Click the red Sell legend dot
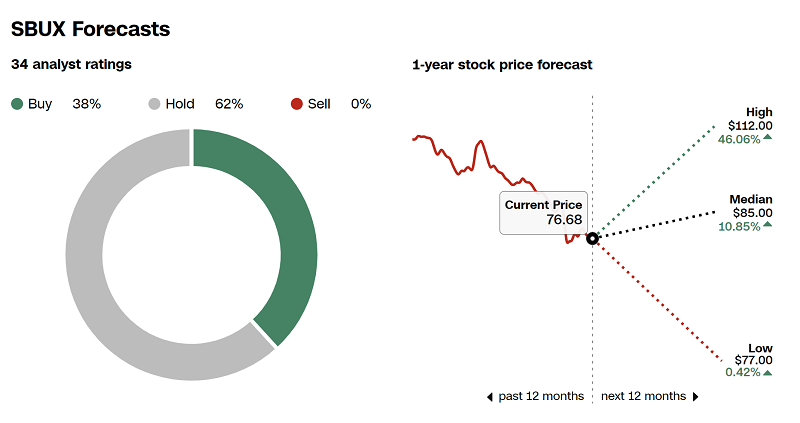This screenshot has width=800, height=423. [296, 104]
